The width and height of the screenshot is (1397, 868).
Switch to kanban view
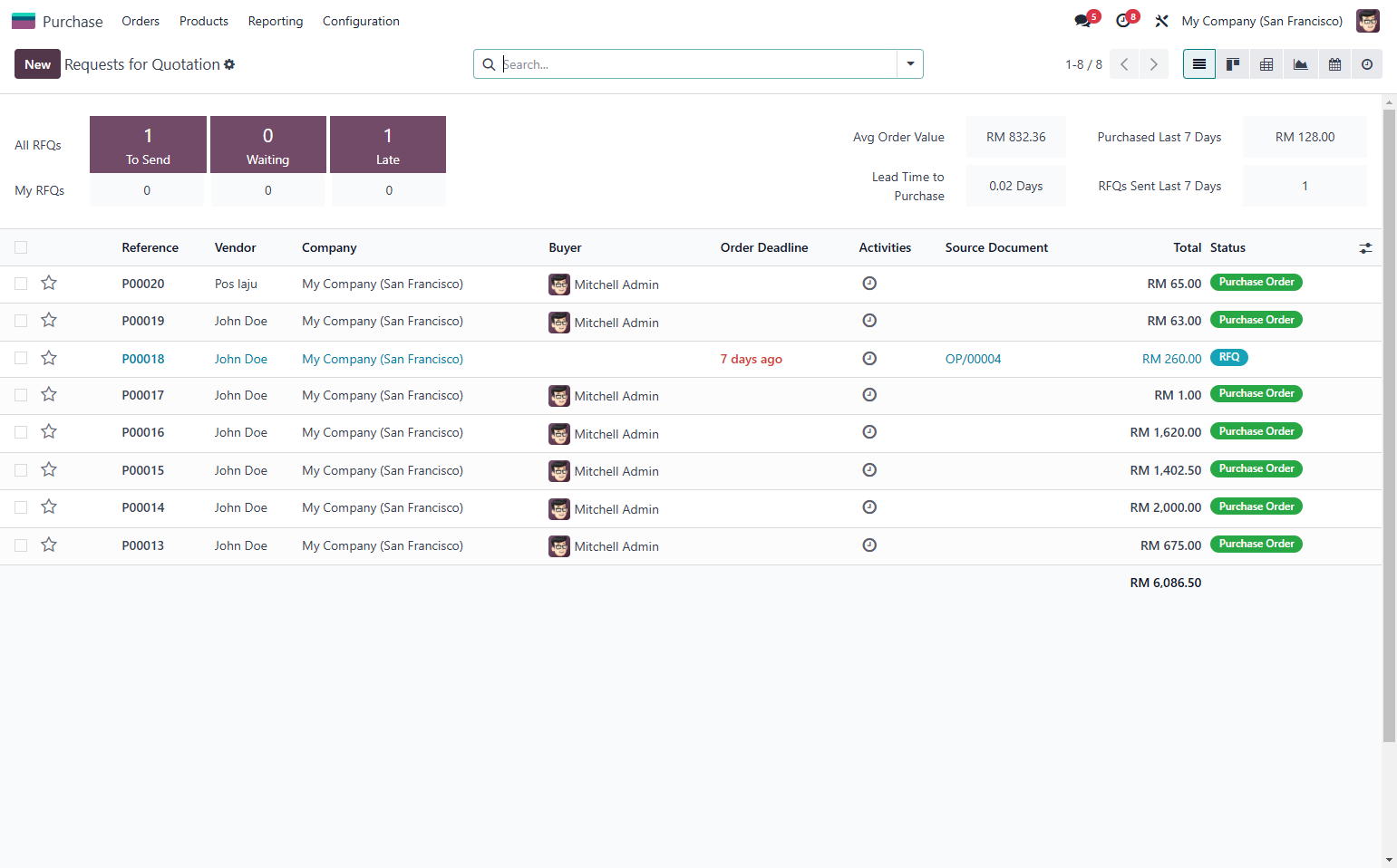[x=1233, y=64]
